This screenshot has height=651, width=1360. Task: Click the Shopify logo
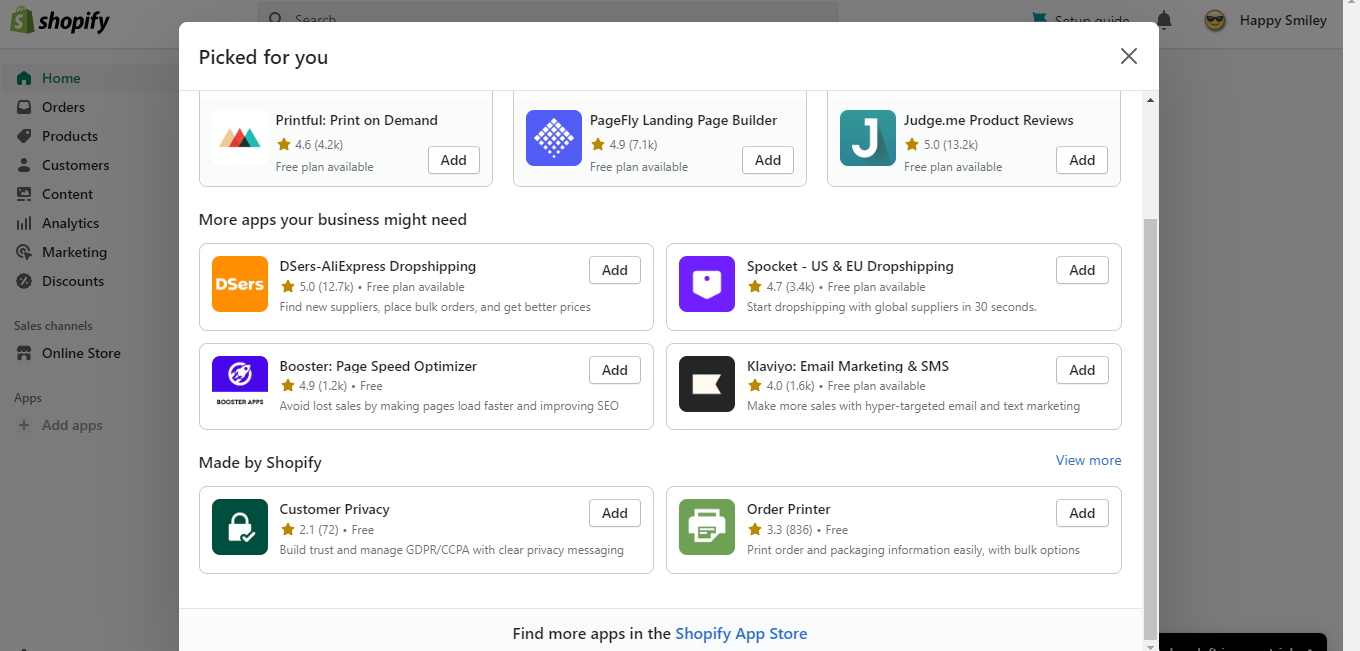point(60,20)
